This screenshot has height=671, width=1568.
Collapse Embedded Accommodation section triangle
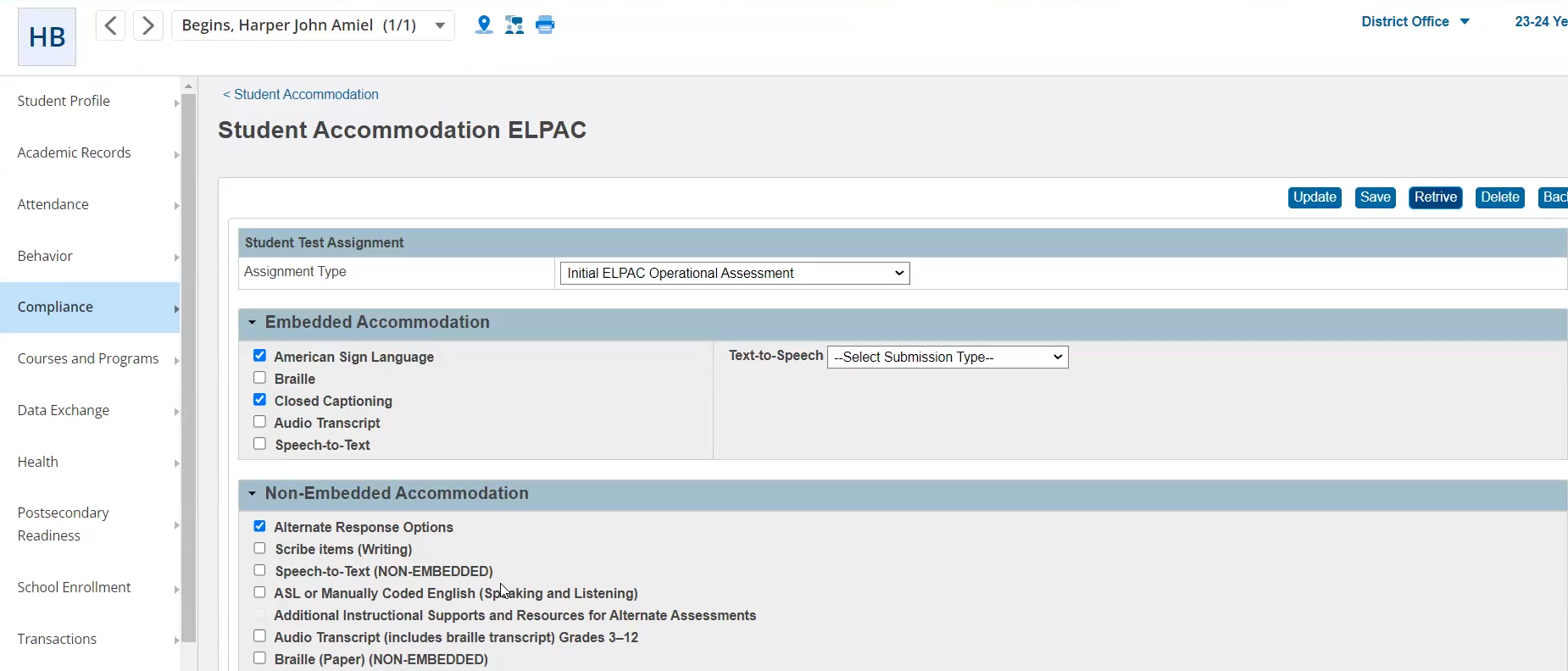point(252,323)
